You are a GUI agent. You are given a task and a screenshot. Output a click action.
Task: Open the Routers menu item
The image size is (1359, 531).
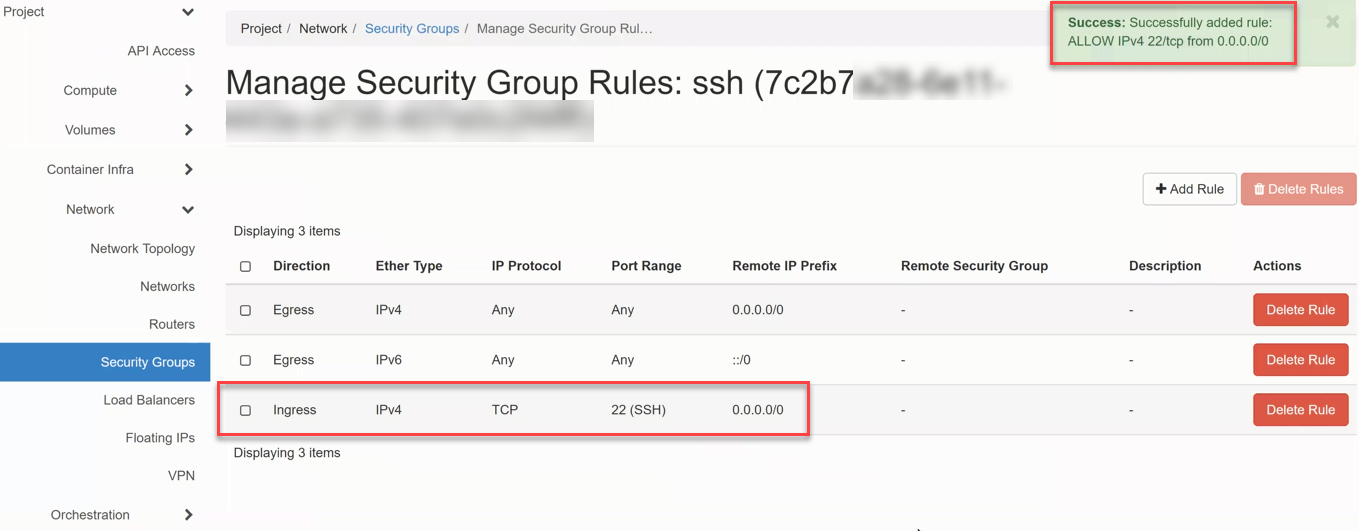(x=172, y=324)
